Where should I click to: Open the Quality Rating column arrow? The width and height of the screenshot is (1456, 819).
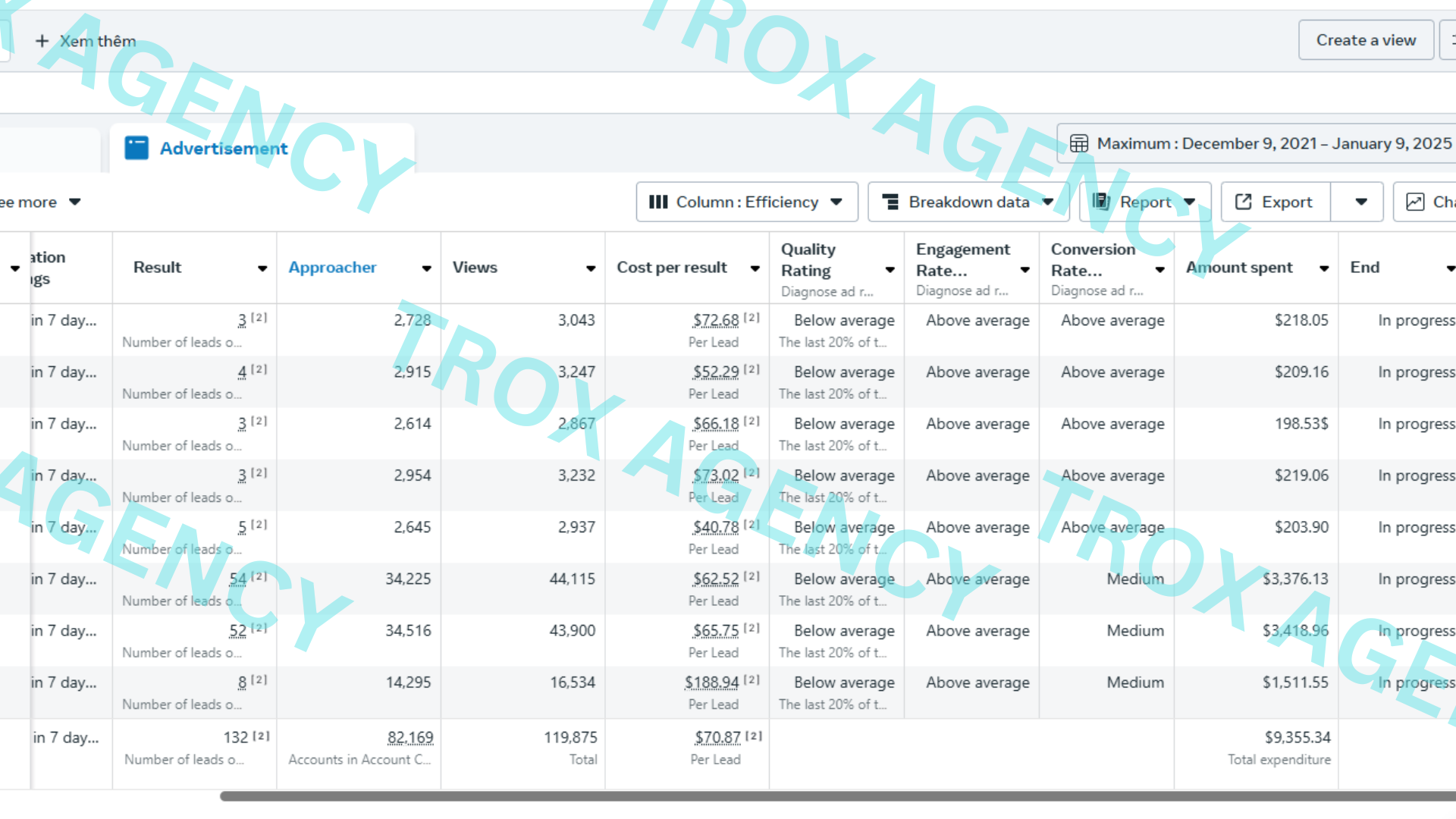(890, 270)
